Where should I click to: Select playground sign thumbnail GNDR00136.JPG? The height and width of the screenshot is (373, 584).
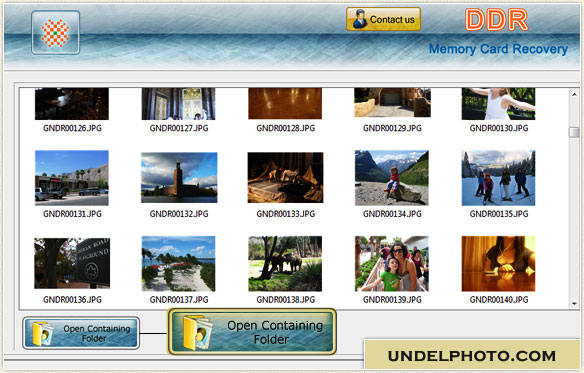coord(72,263)
